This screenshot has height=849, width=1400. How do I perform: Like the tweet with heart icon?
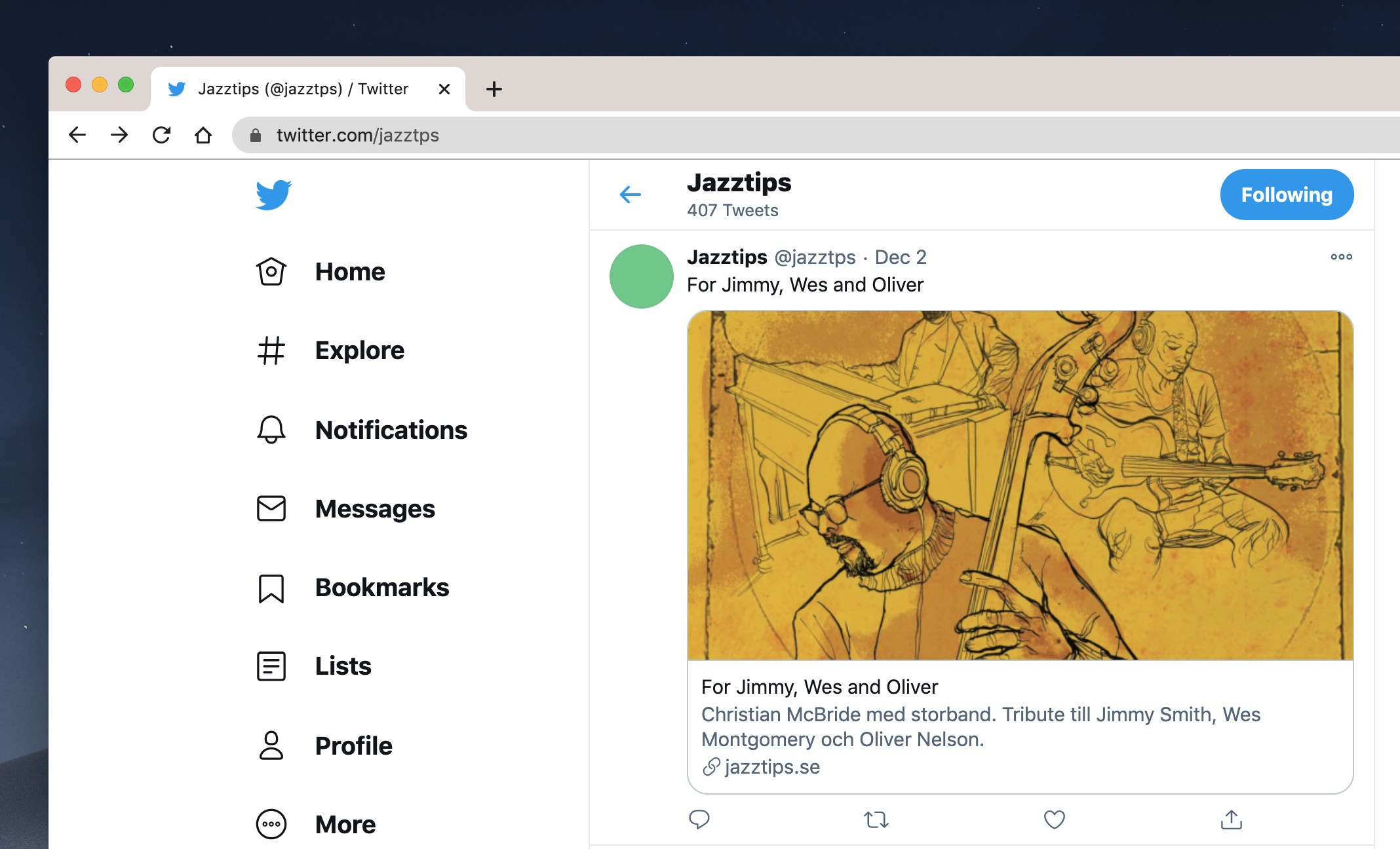(1054, 820)
